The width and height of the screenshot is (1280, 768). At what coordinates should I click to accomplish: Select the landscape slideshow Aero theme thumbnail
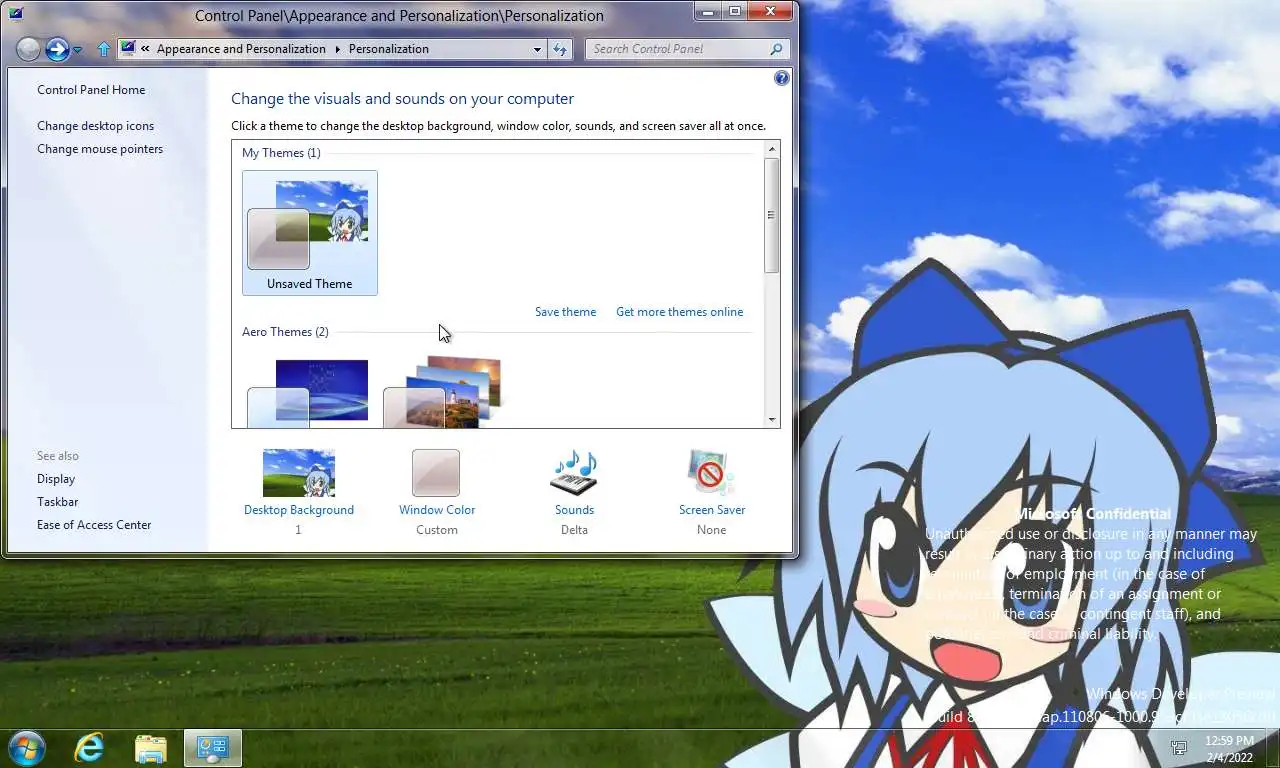pyautogui.click(x=444, y=392)
